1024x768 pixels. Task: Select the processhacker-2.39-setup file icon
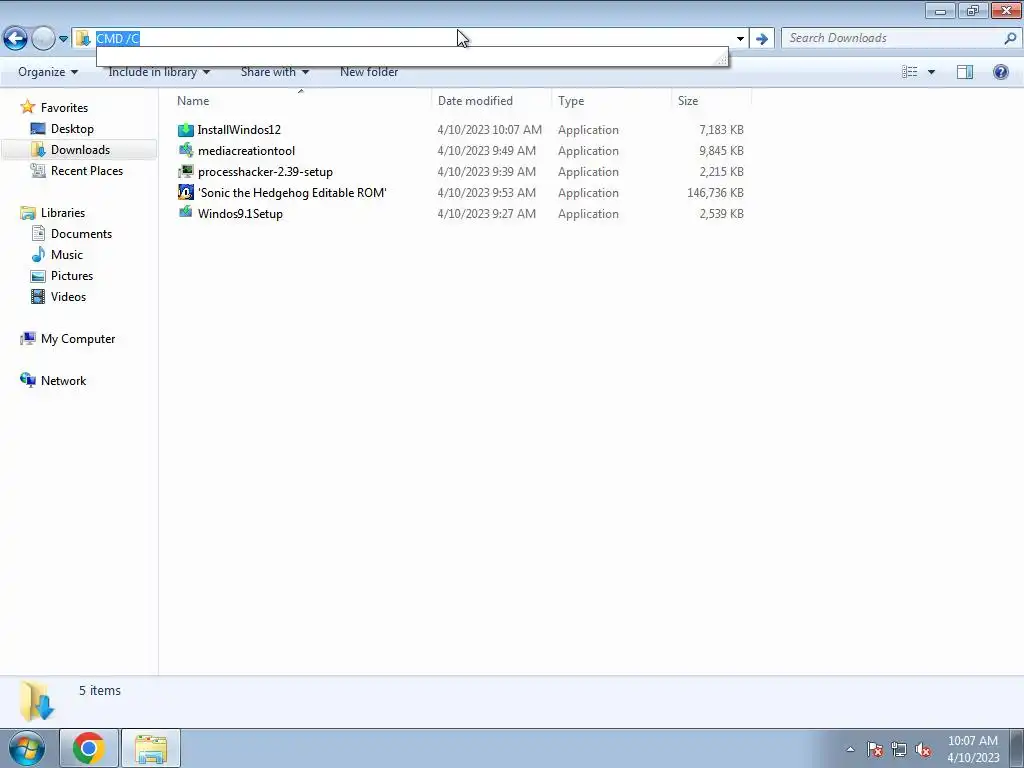(185, 171)
